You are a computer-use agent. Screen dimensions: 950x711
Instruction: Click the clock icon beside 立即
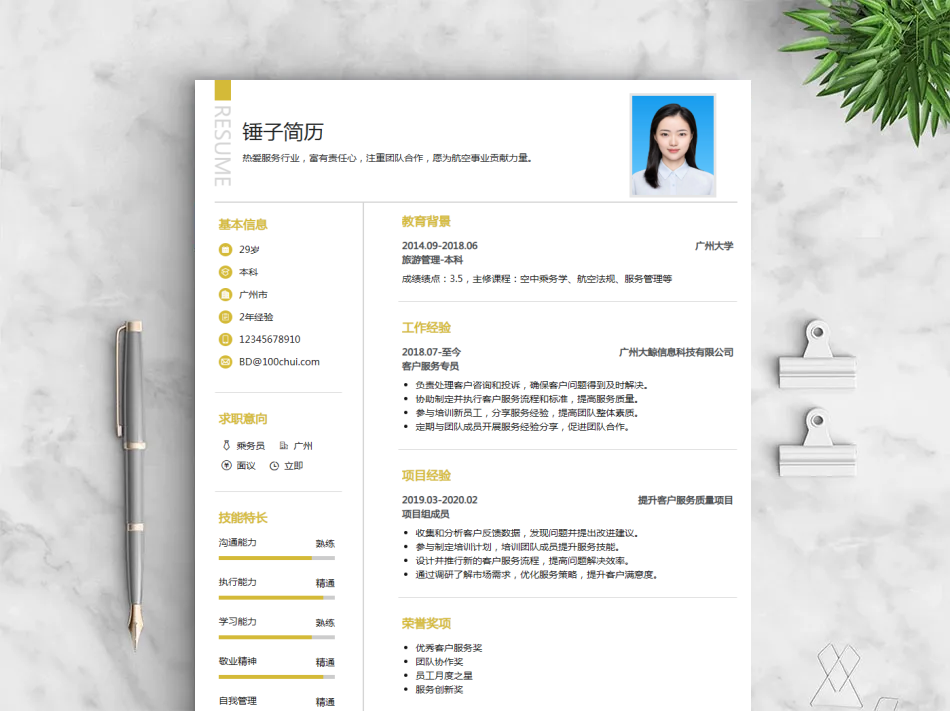(274, 466)
